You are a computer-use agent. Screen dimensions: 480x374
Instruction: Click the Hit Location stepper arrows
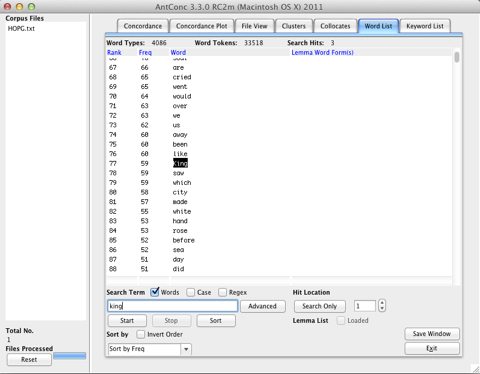(382, 306)
